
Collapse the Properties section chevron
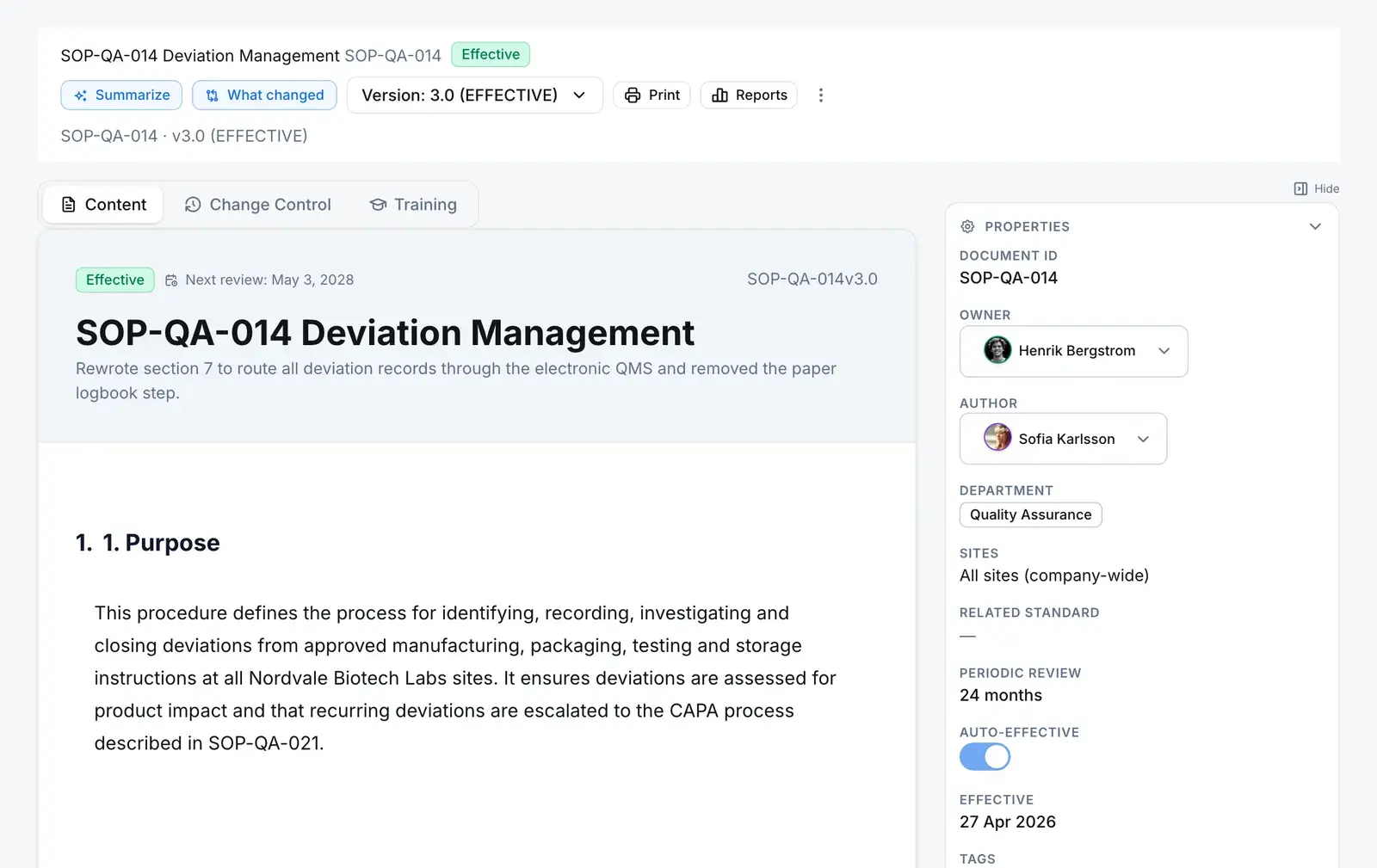coord(1315,226)
